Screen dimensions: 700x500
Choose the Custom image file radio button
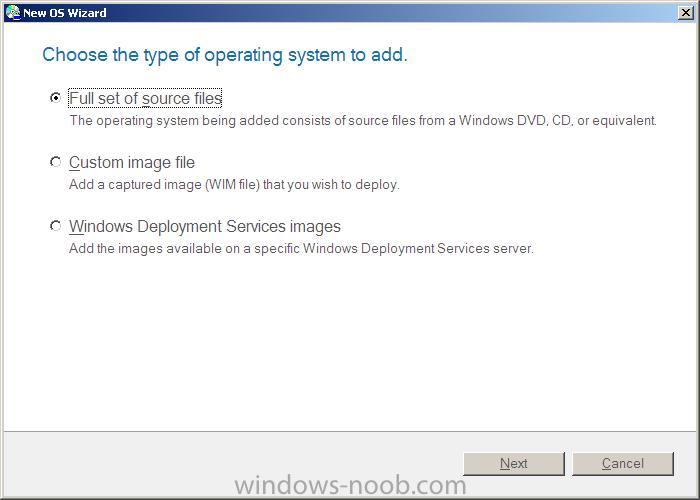coord(55,162)
